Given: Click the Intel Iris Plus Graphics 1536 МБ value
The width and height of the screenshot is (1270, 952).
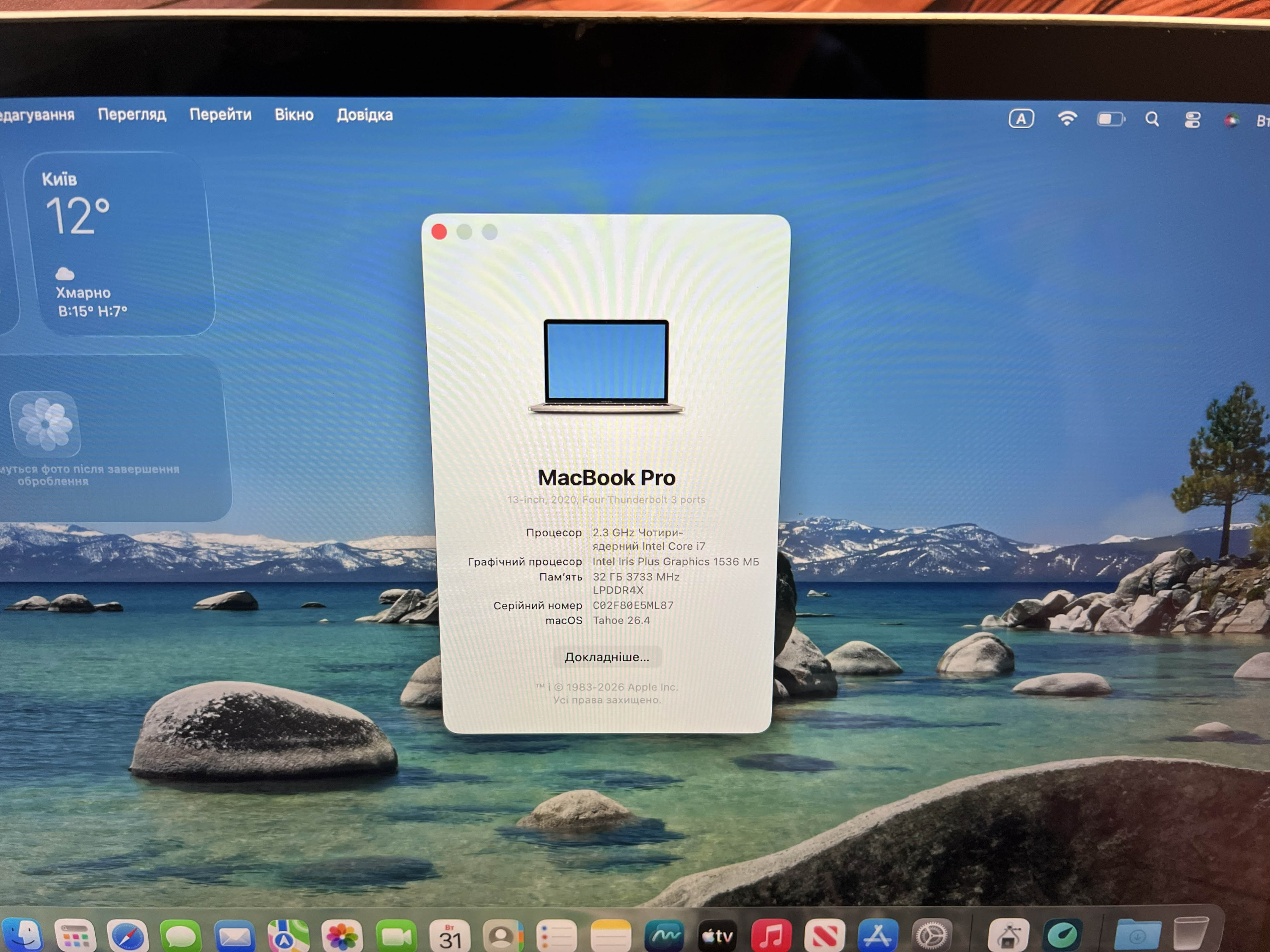Looking at the screenshot, I should point(676,562).
